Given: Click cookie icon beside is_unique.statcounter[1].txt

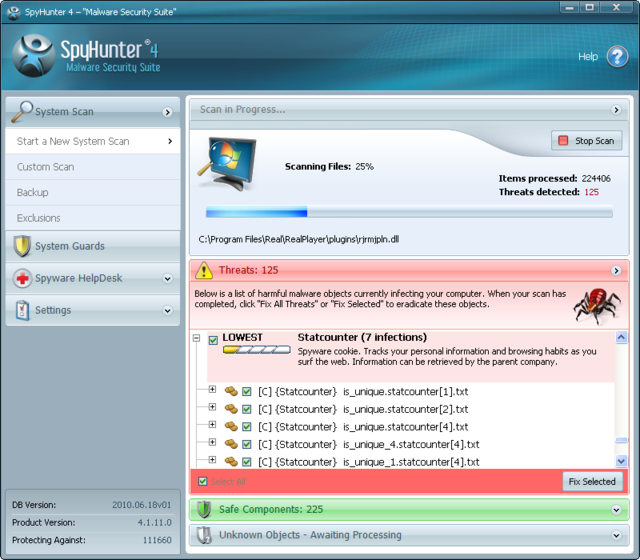Looking at the screenshot, I should 231,391.
